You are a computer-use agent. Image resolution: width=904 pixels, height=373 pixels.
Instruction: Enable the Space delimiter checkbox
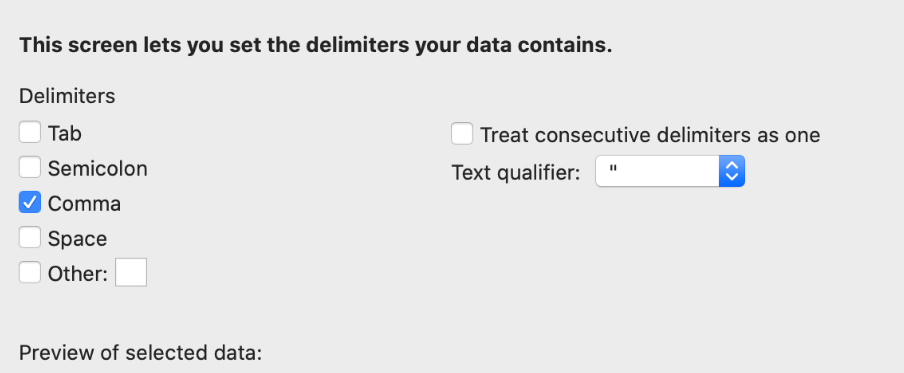tap(30, 238)
